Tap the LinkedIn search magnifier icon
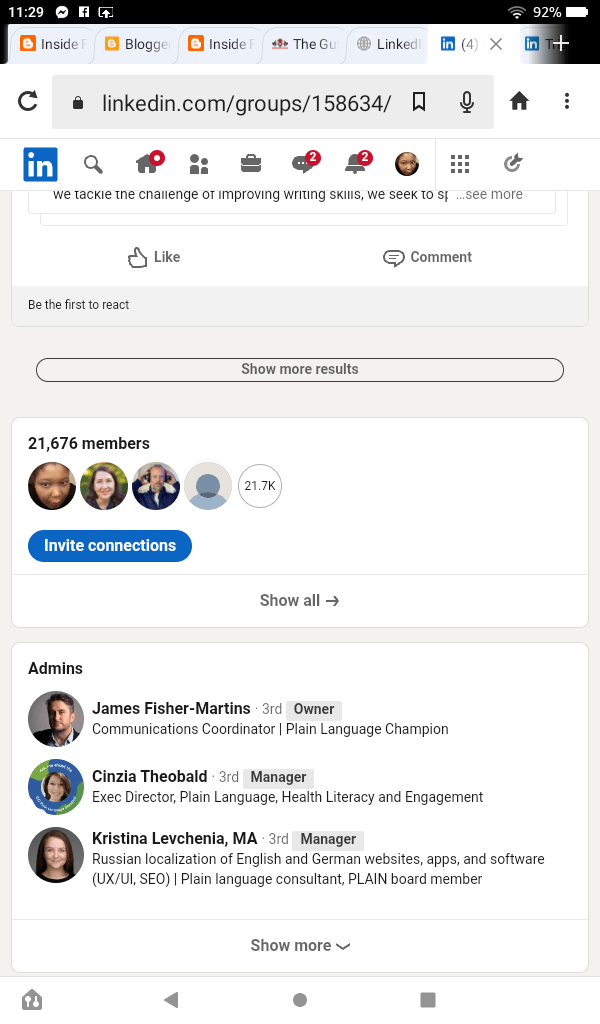 tap(93, 164)
